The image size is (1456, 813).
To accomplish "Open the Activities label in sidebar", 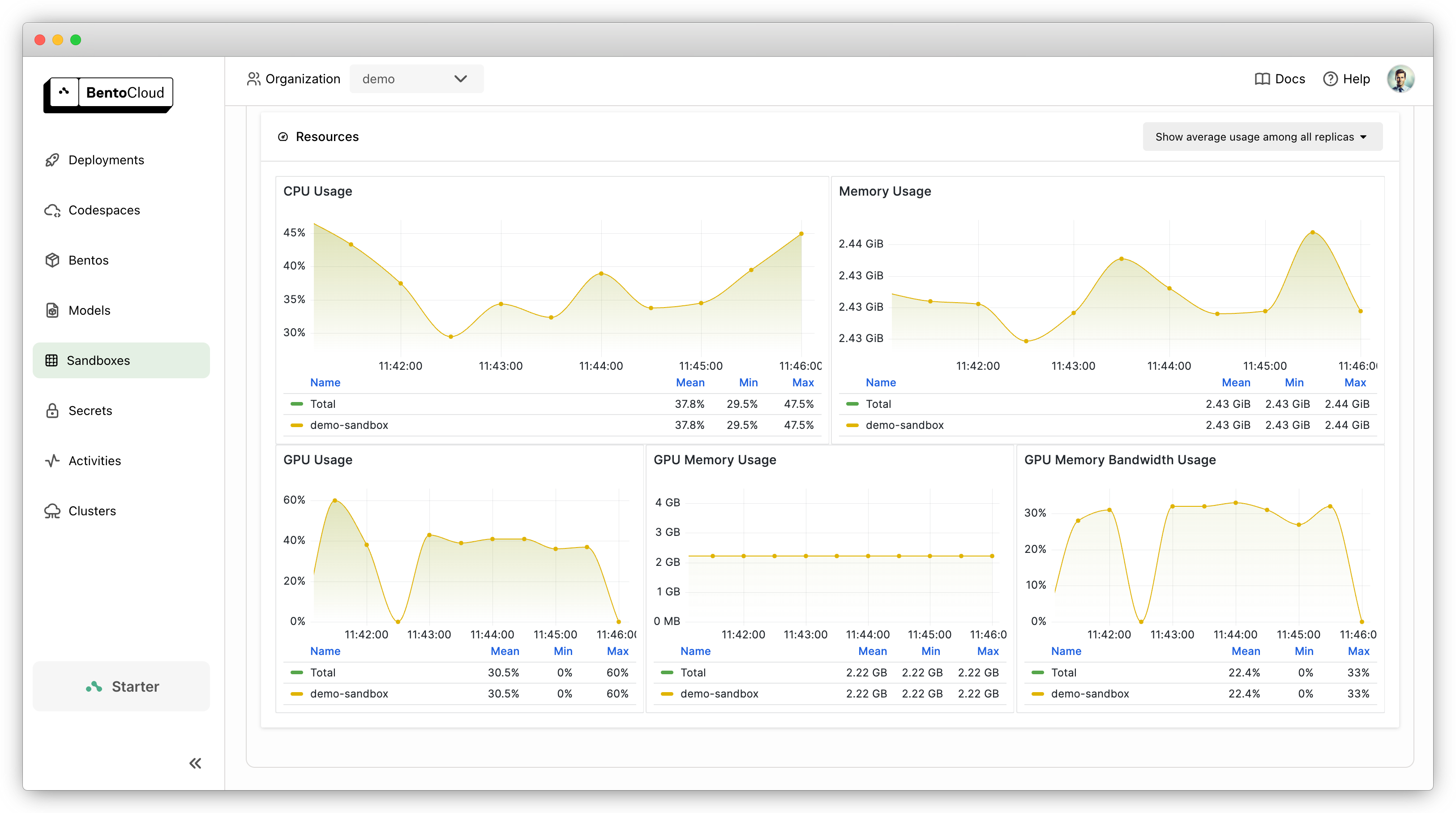I will pos(94,461).
